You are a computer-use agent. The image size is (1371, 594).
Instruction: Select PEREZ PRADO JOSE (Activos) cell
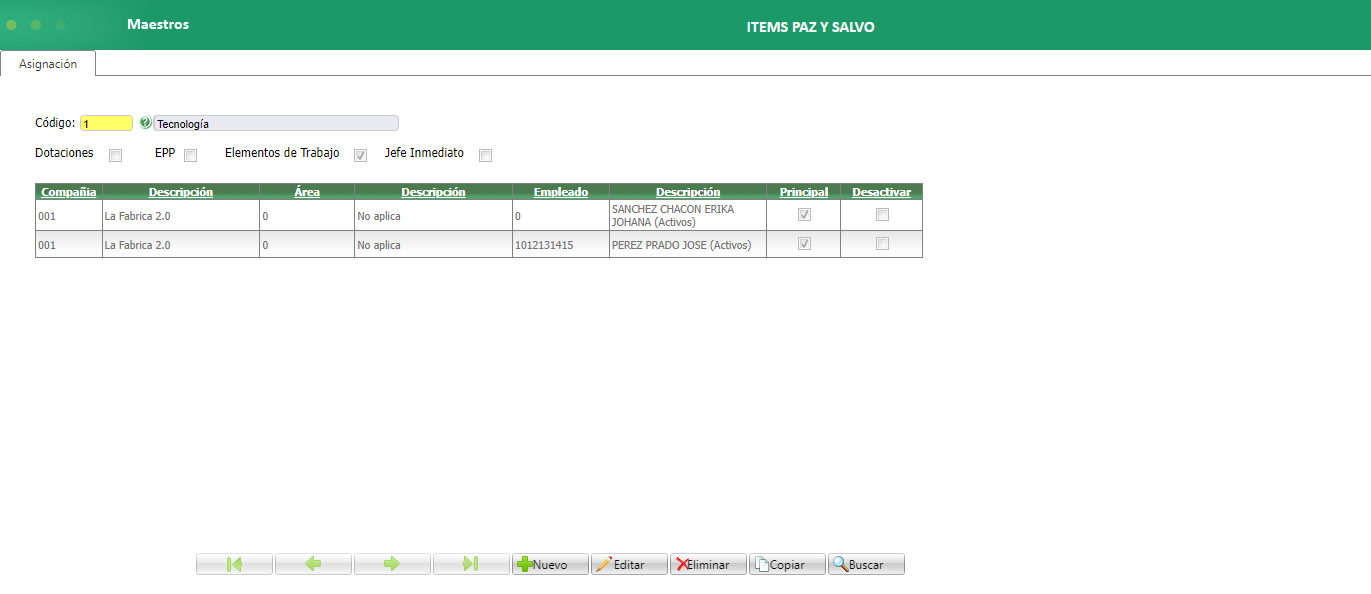point(688,245)
